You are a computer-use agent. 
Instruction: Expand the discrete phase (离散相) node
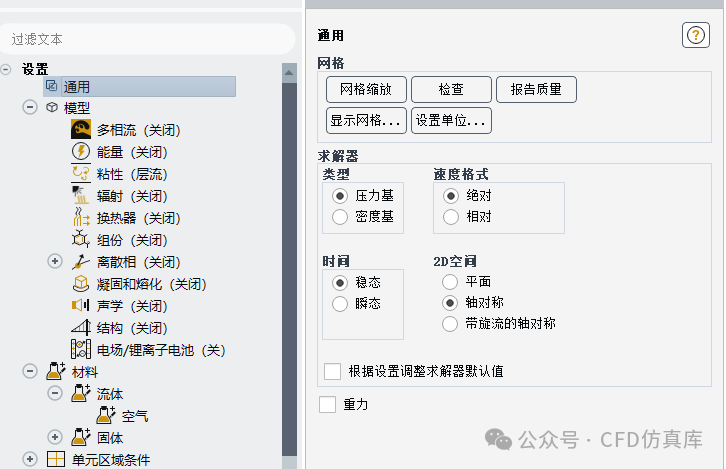[x=55, y=262]
